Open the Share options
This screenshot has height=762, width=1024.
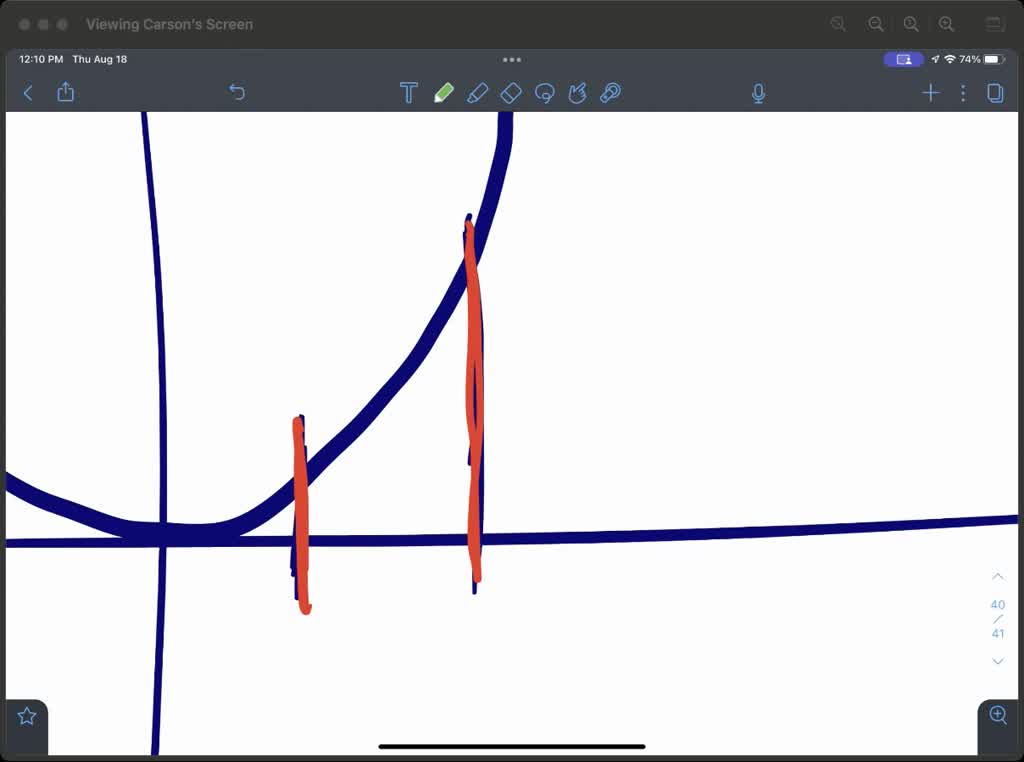pyautogui.click(x=66, y=92)
